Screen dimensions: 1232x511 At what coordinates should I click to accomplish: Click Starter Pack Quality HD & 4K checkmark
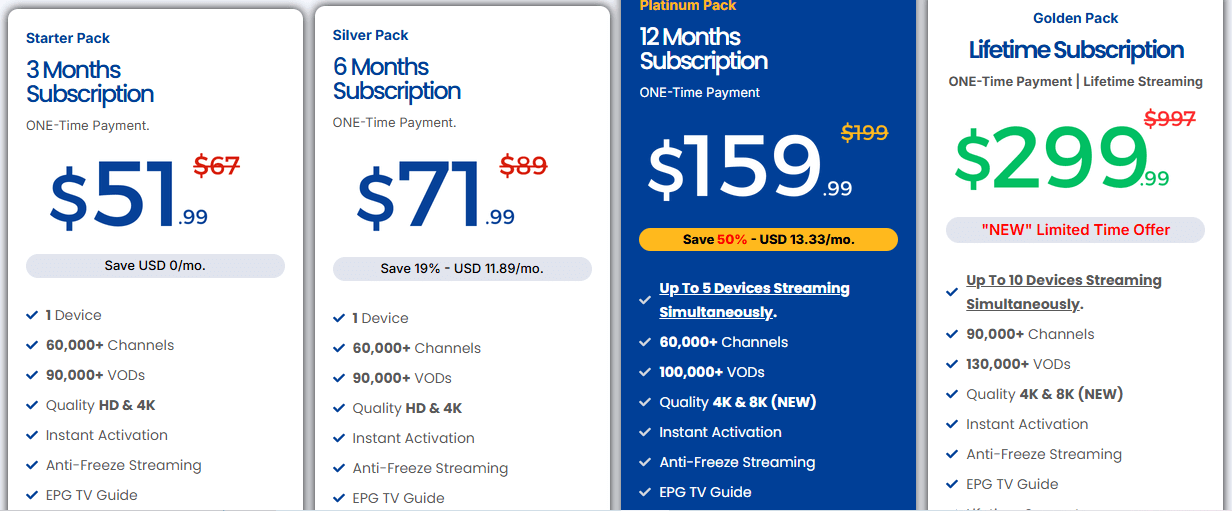(x=33, y=405)
